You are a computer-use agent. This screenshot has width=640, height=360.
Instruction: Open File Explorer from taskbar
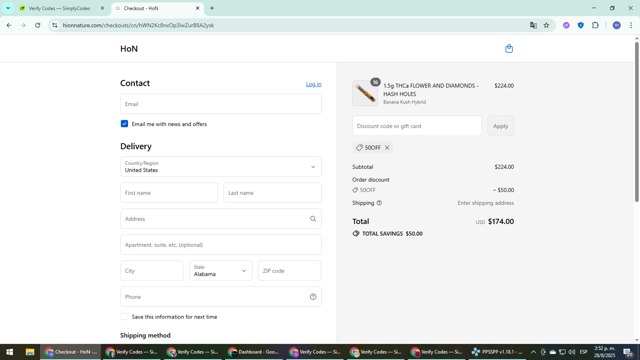pos(30,352)
